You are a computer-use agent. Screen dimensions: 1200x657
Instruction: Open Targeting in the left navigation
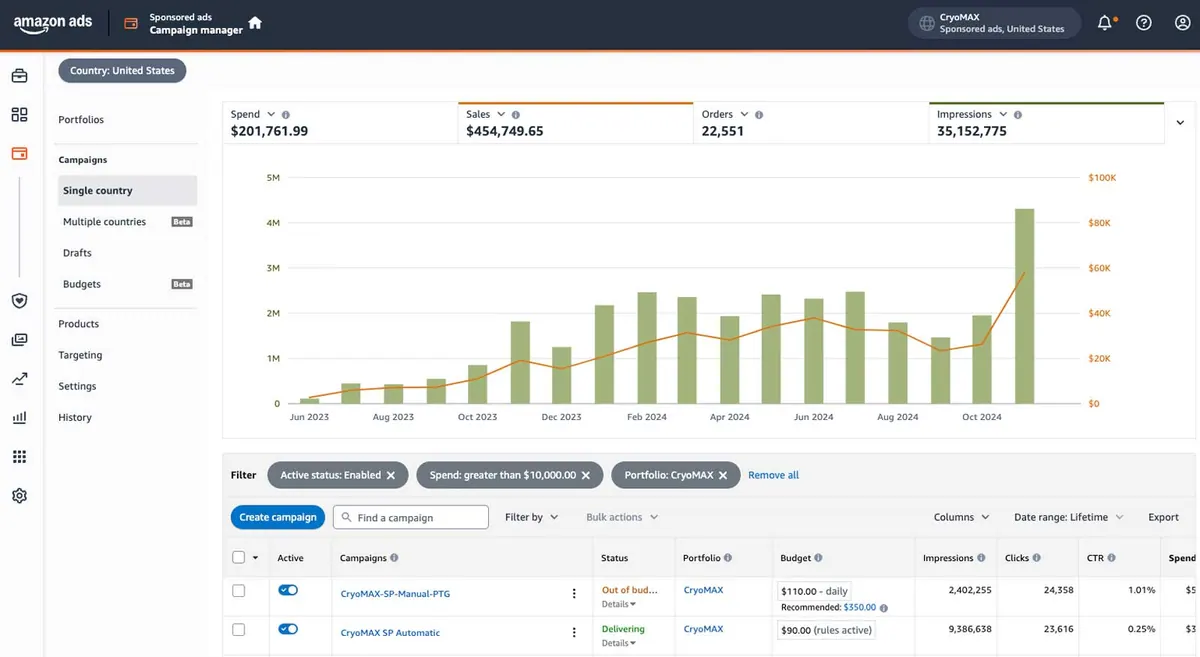tap(80, 355)
